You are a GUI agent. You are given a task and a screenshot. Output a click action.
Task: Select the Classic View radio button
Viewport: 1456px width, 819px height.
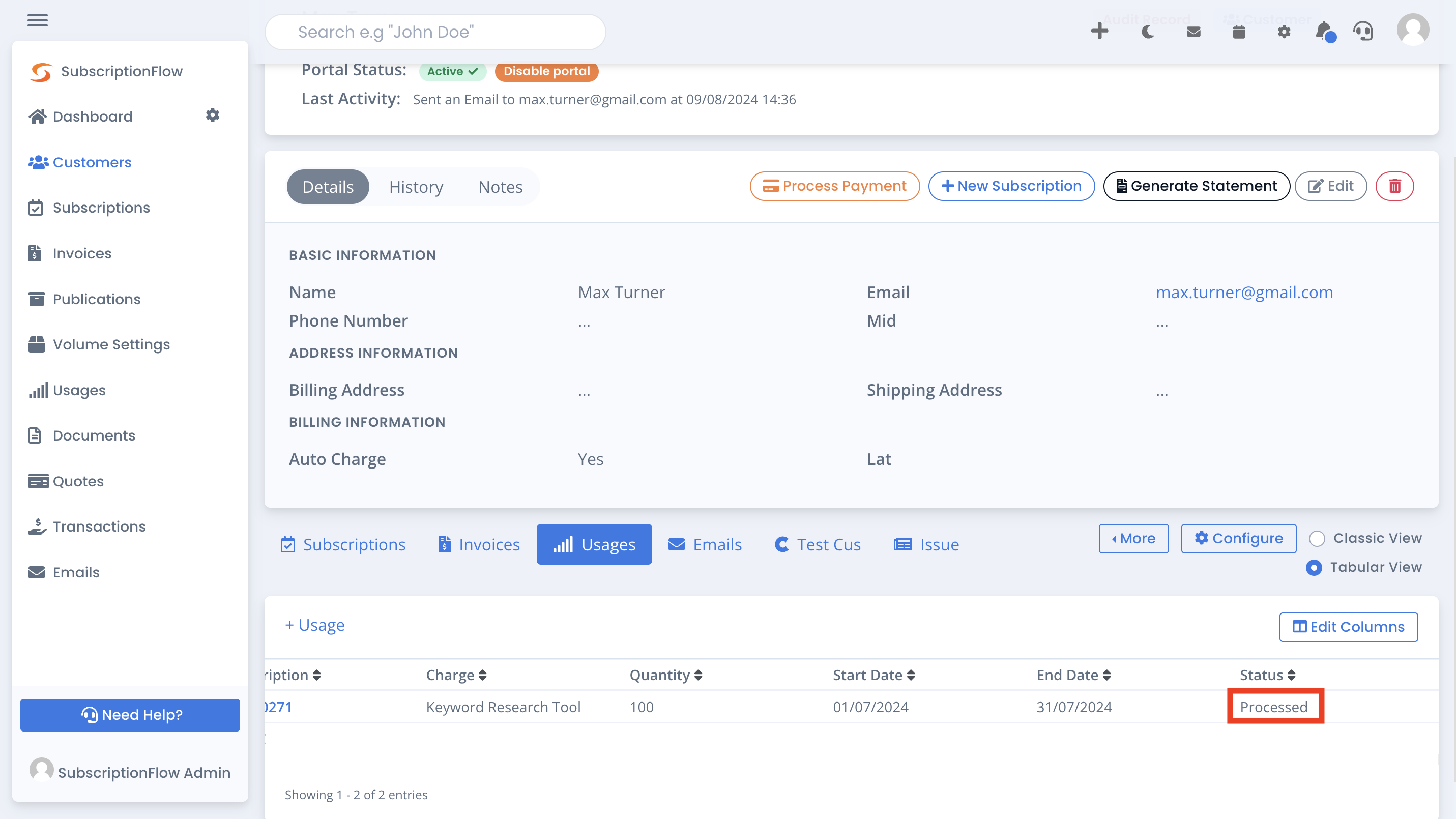tap(1317, 539)
